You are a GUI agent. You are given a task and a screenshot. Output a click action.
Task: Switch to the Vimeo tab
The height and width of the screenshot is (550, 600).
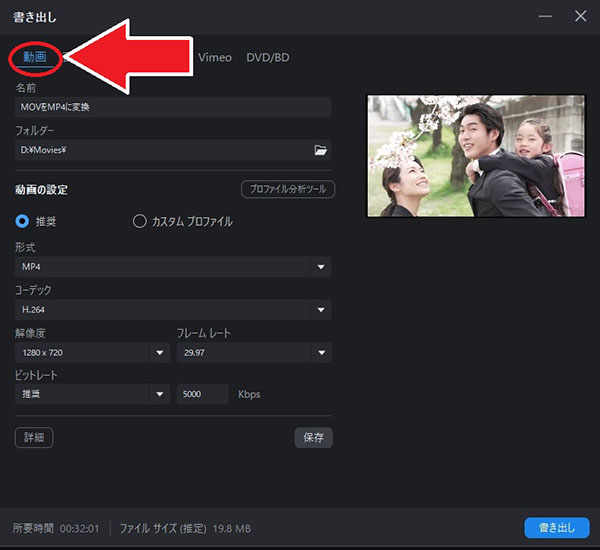pyautogui.click(x=215, y=57)
